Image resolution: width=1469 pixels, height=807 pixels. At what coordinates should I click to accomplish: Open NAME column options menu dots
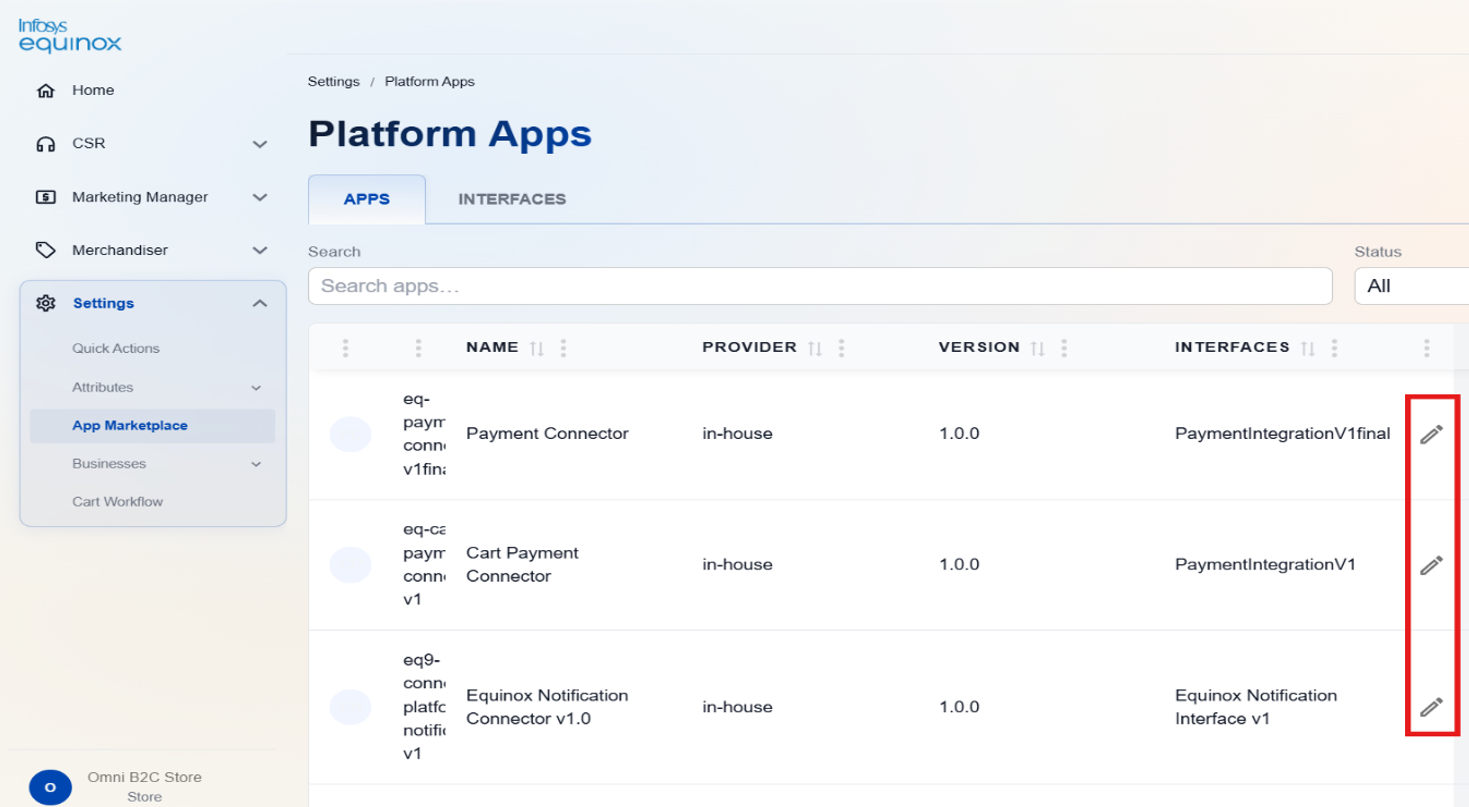pos(564,348)
